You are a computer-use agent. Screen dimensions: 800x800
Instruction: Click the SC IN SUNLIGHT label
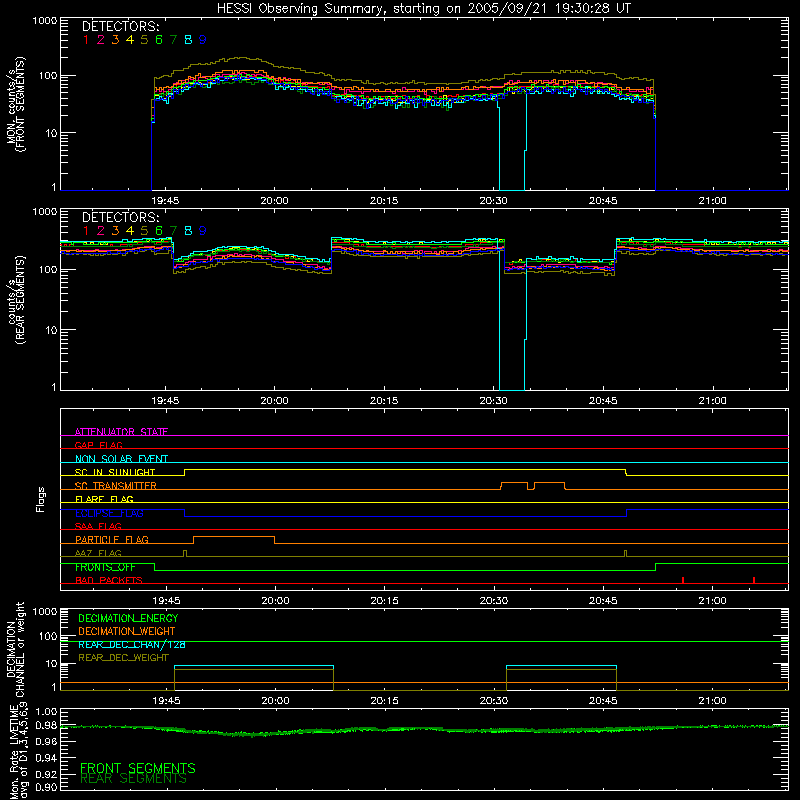click(115, 472)
